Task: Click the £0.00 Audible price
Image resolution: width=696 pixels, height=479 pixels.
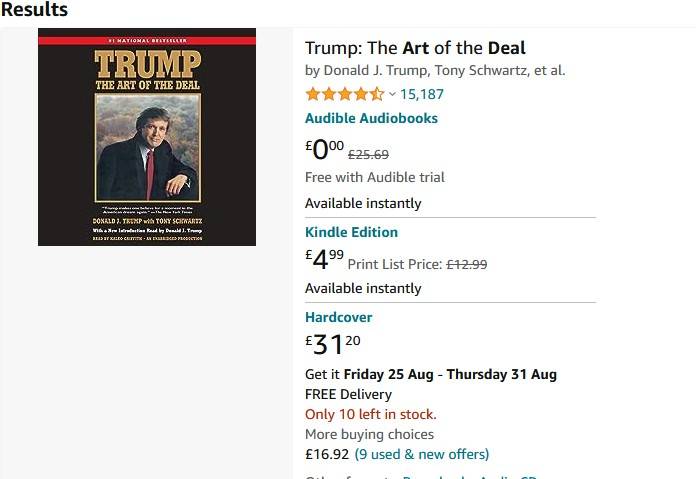Action: 324,150
